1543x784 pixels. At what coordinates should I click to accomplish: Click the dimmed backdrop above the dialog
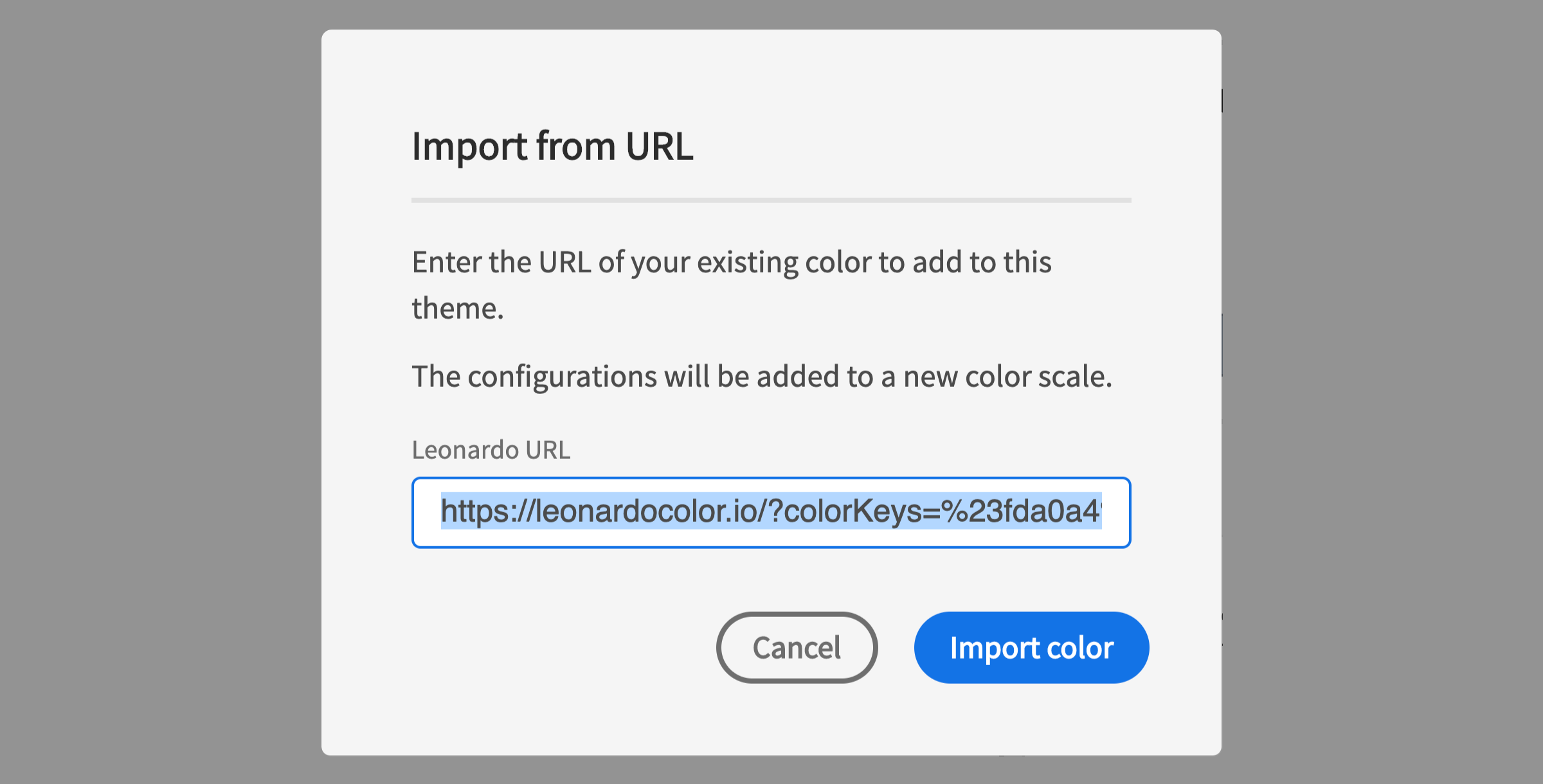[771, 14]
